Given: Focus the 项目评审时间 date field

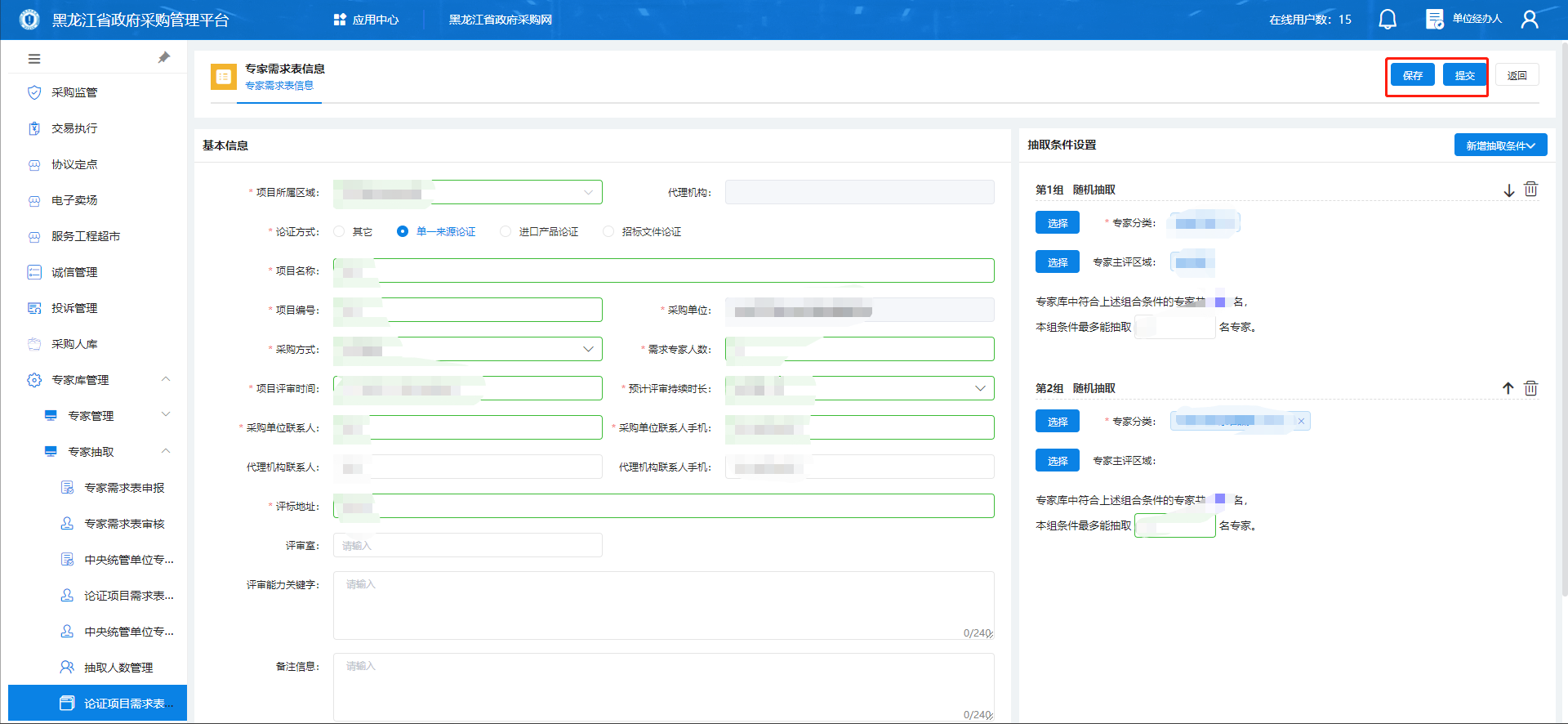Looking at the screenshot, I should point(468,388).
